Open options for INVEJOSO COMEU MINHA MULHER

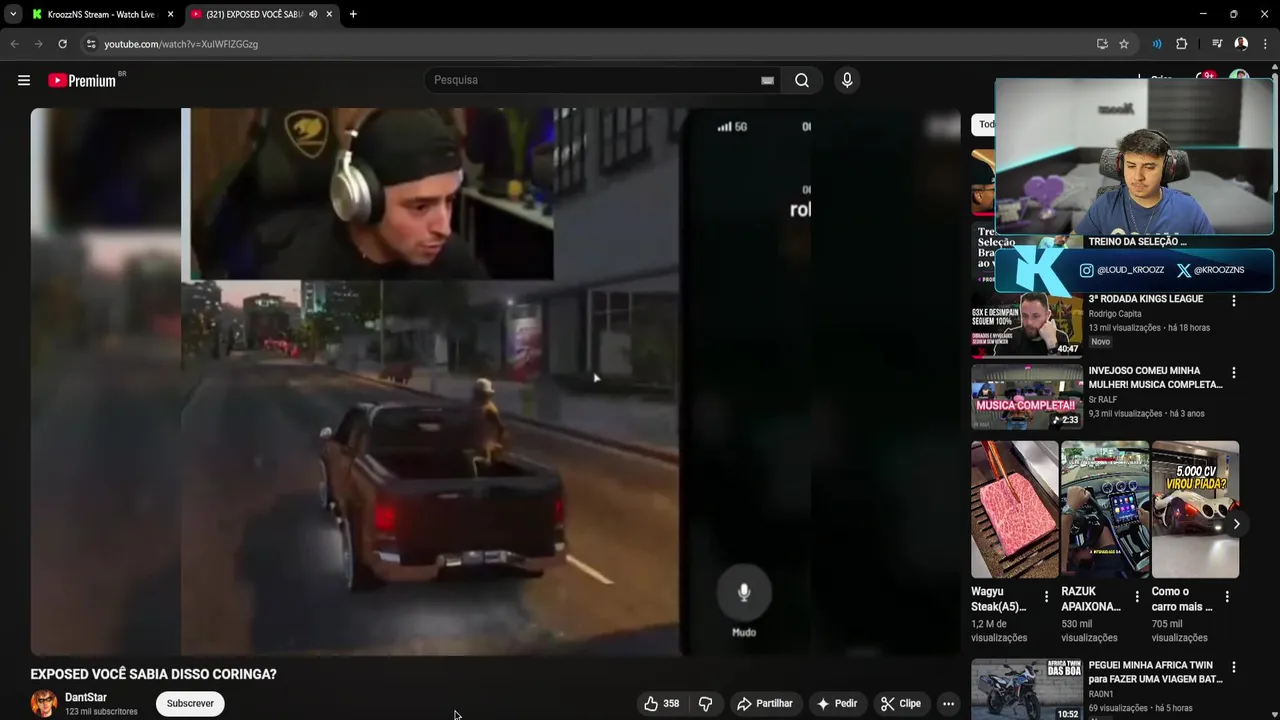[1233, 373]
